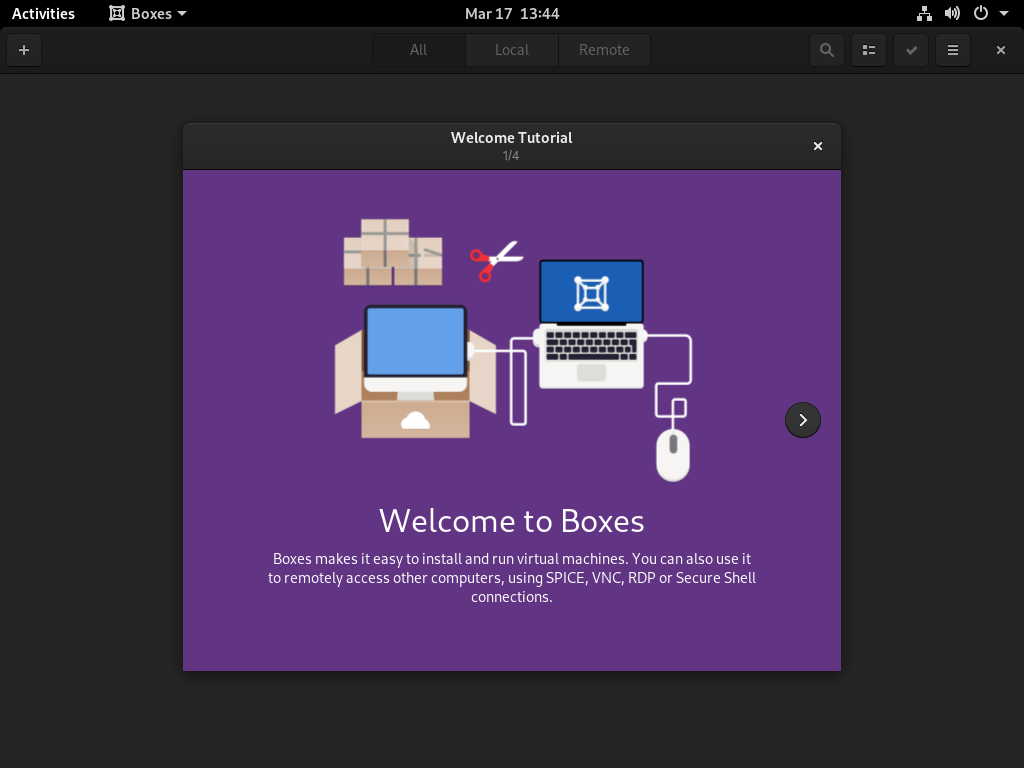Click the network status icon
This screenshot has height=768, width=1024.
pos(924,14)
